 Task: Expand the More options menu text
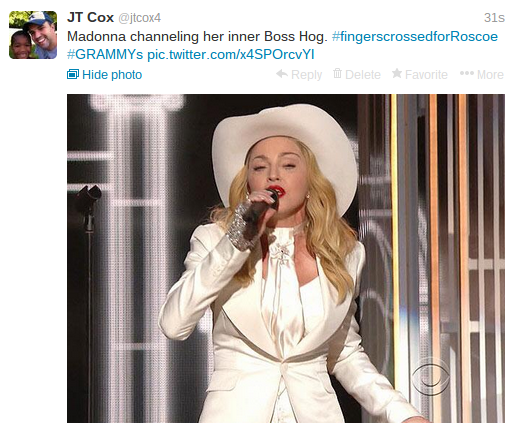tap(490, 75)
